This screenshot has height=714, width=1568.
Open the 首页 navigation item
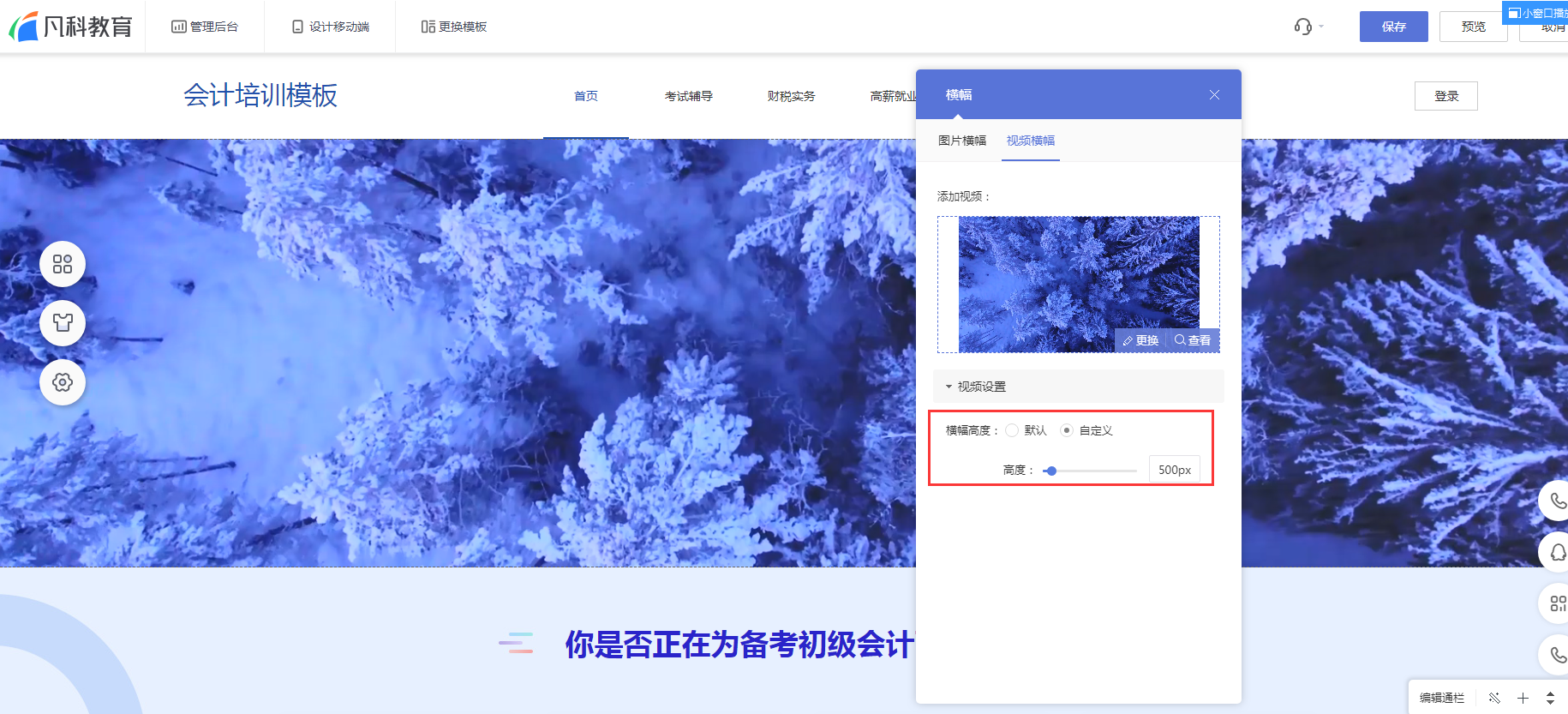tap(586, 96)
